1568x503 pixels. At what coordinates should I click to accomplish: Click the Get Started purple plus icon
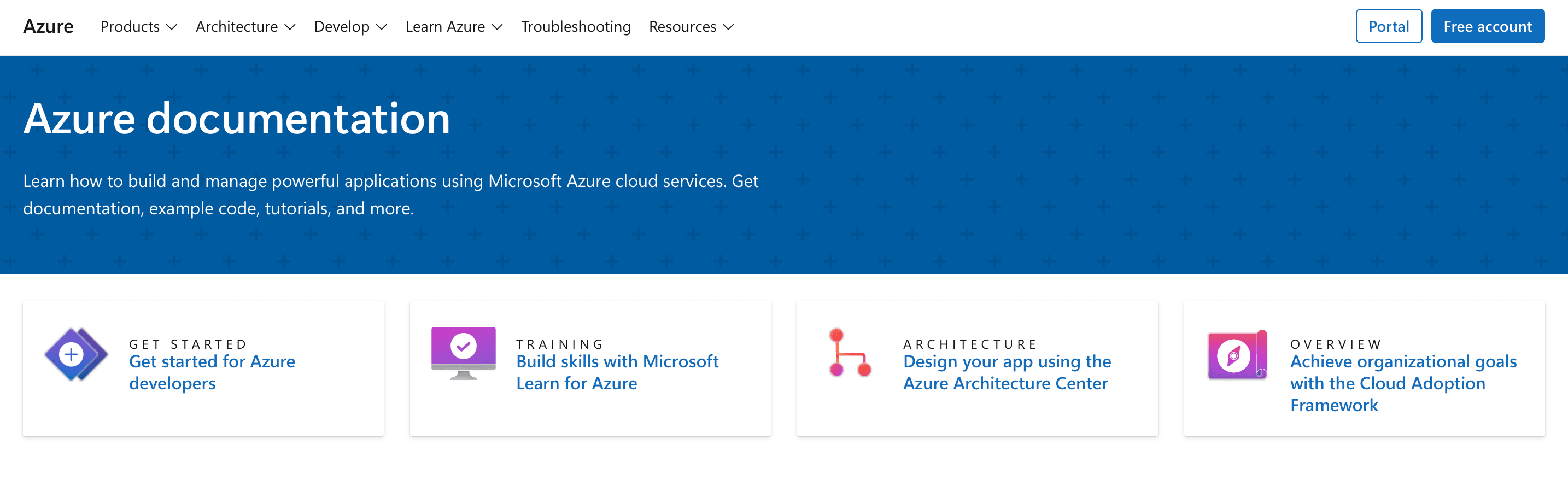click(x=74, y=354)
